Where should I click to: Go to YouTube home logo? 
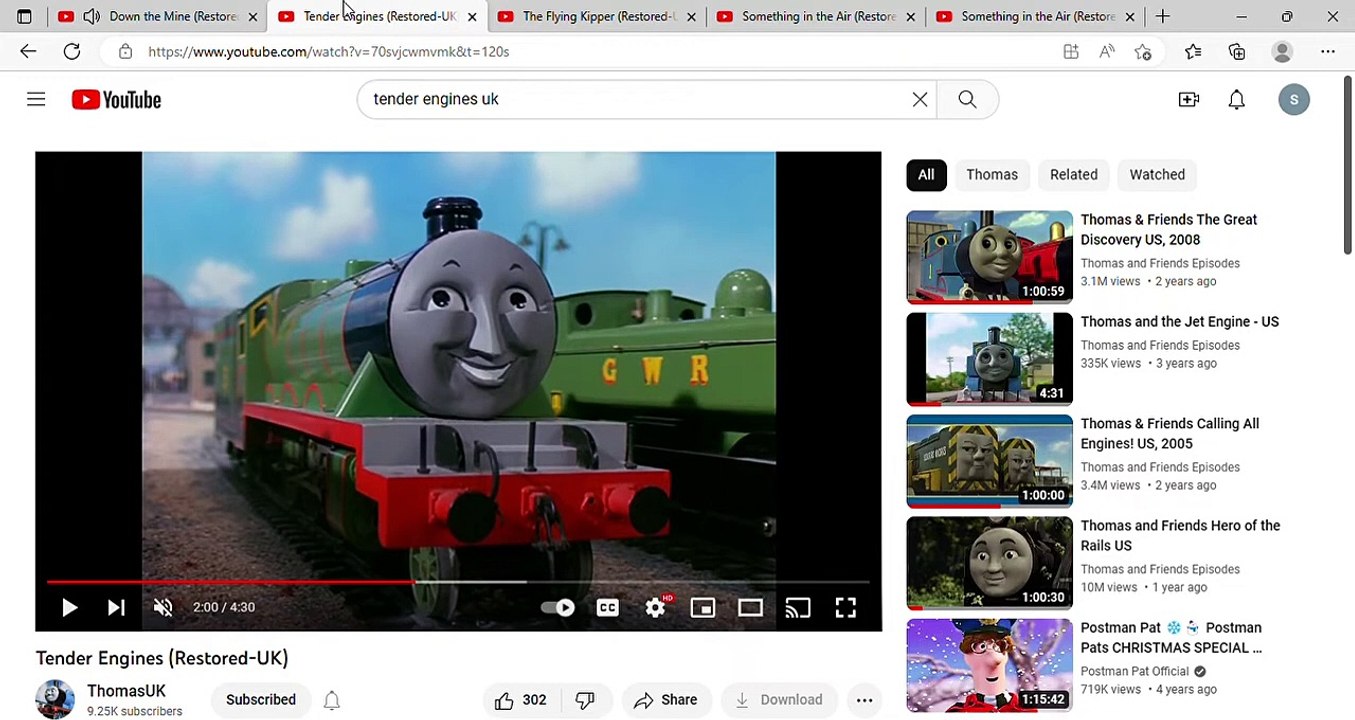pos(116,99)
